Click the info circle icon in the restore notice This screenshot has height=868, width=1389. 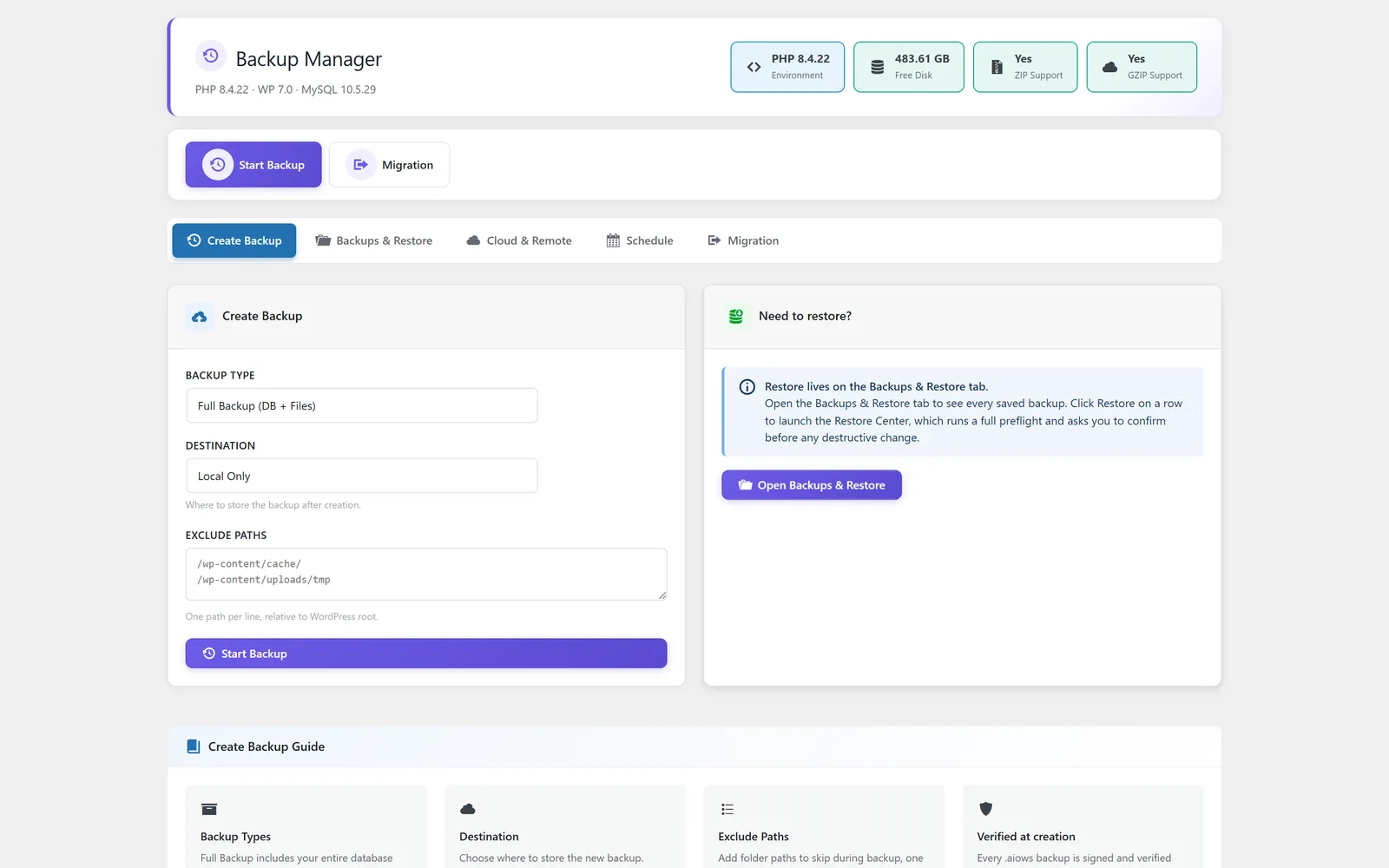[747, 387]
